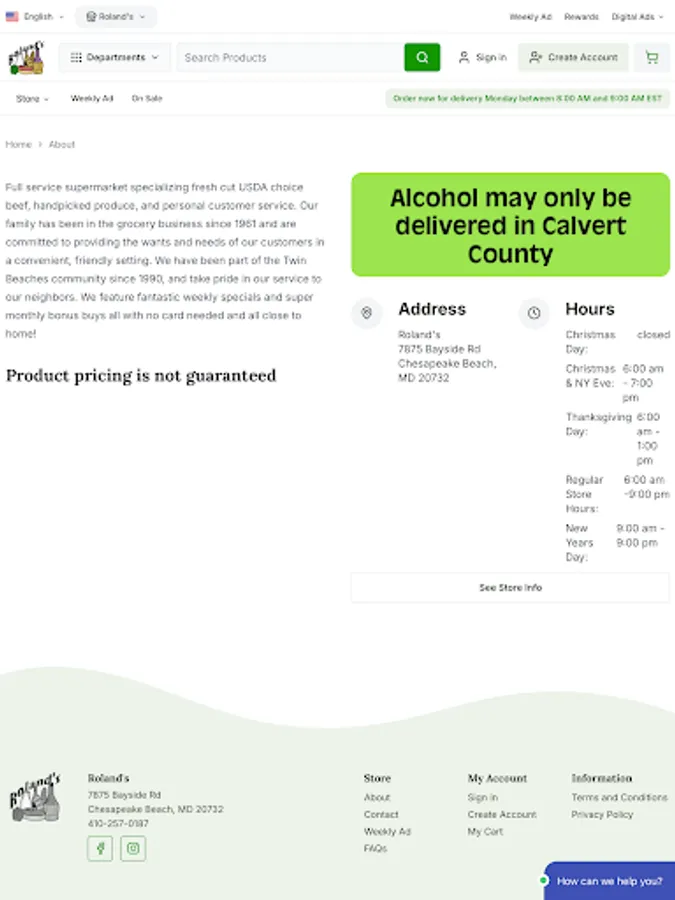Viewport: 675px width, 900px height.
Task: Open the Roland's store selector dropdown
Action: 116,17
